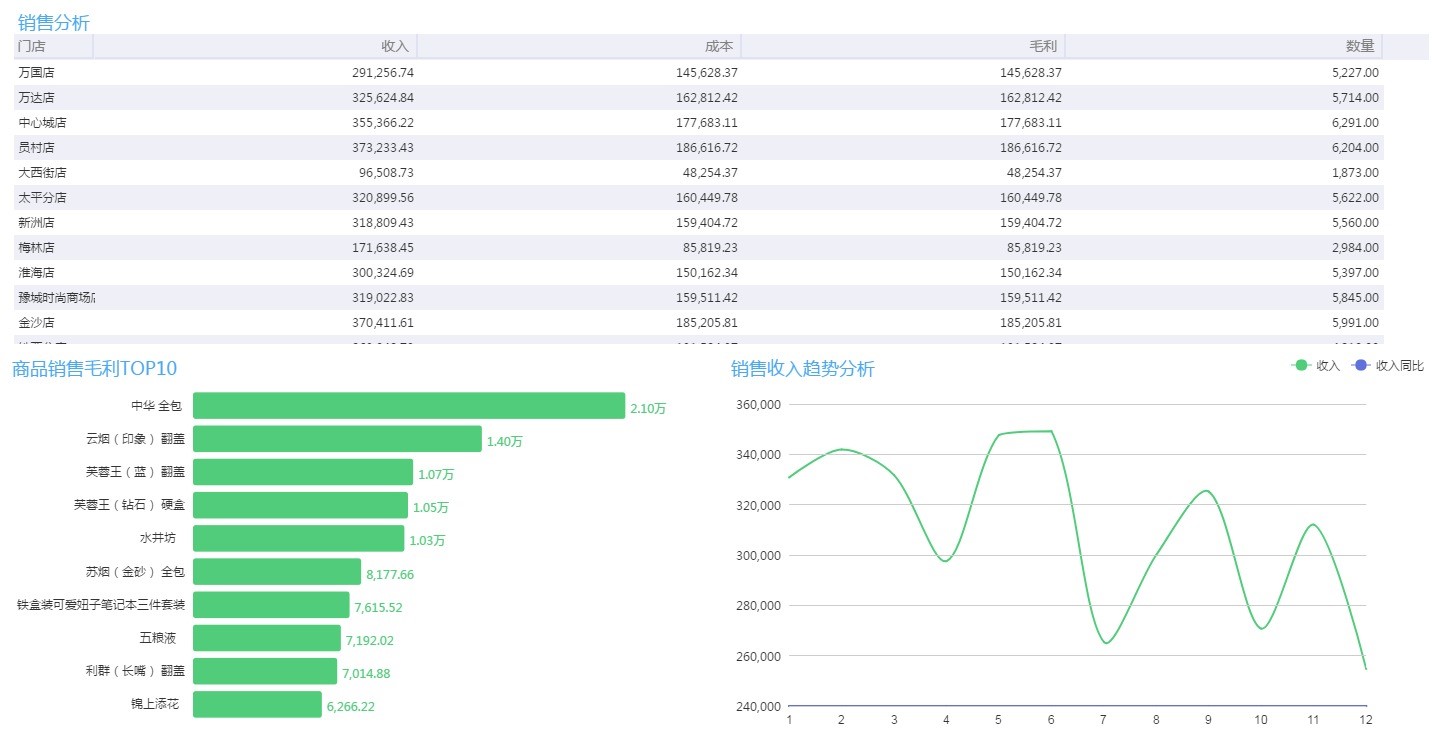Click the 毛利 table column header
The height and width of the screenshot is (737, 1432).
tap(1043, 46)
